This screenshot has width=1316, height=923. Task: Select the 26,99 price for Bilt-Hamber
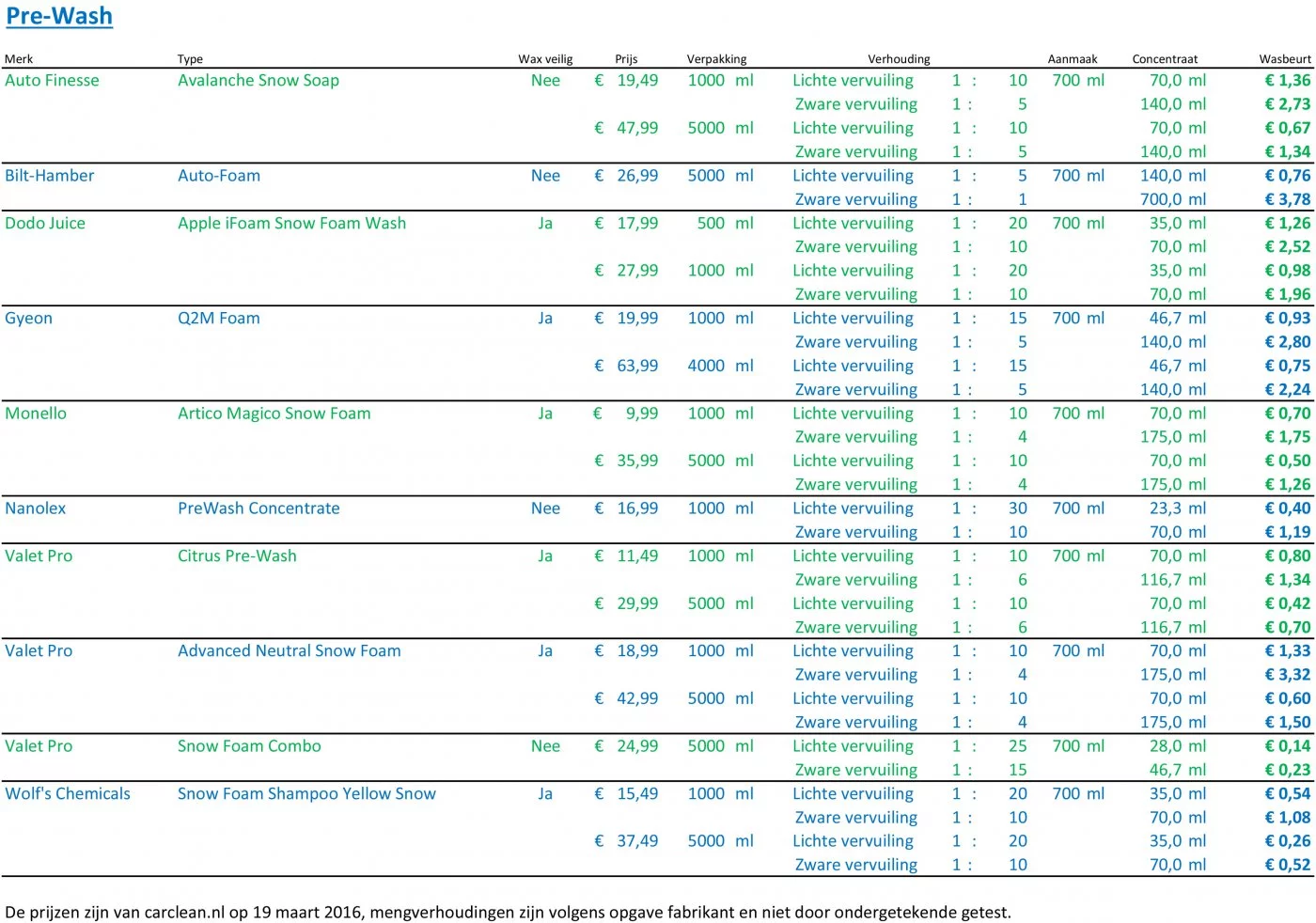tap(637, 175)
